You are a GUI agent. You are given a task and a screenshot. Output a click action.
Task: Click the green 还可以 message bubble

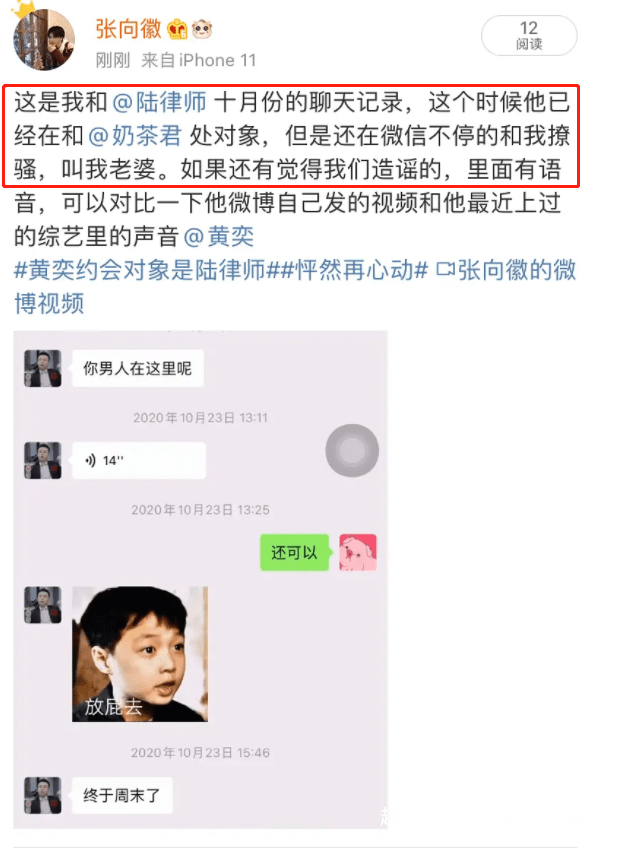(295, 552)
